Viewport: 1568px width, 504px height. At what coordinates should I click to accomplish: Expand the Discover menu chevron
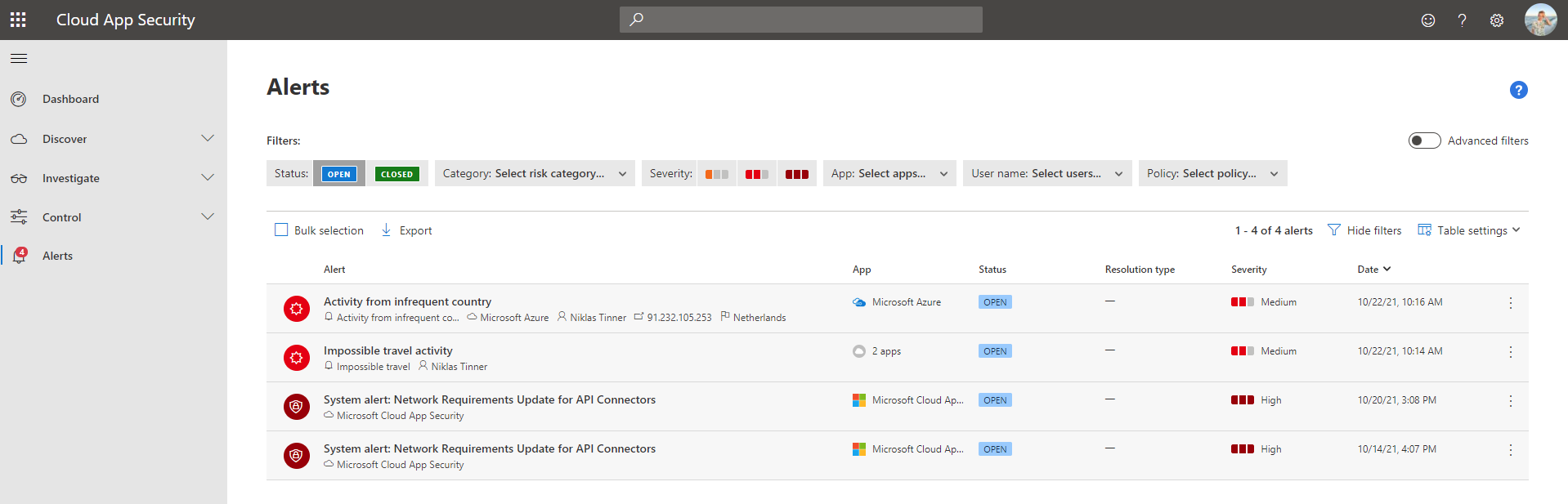pyautogui.click(x=208, y=138)
